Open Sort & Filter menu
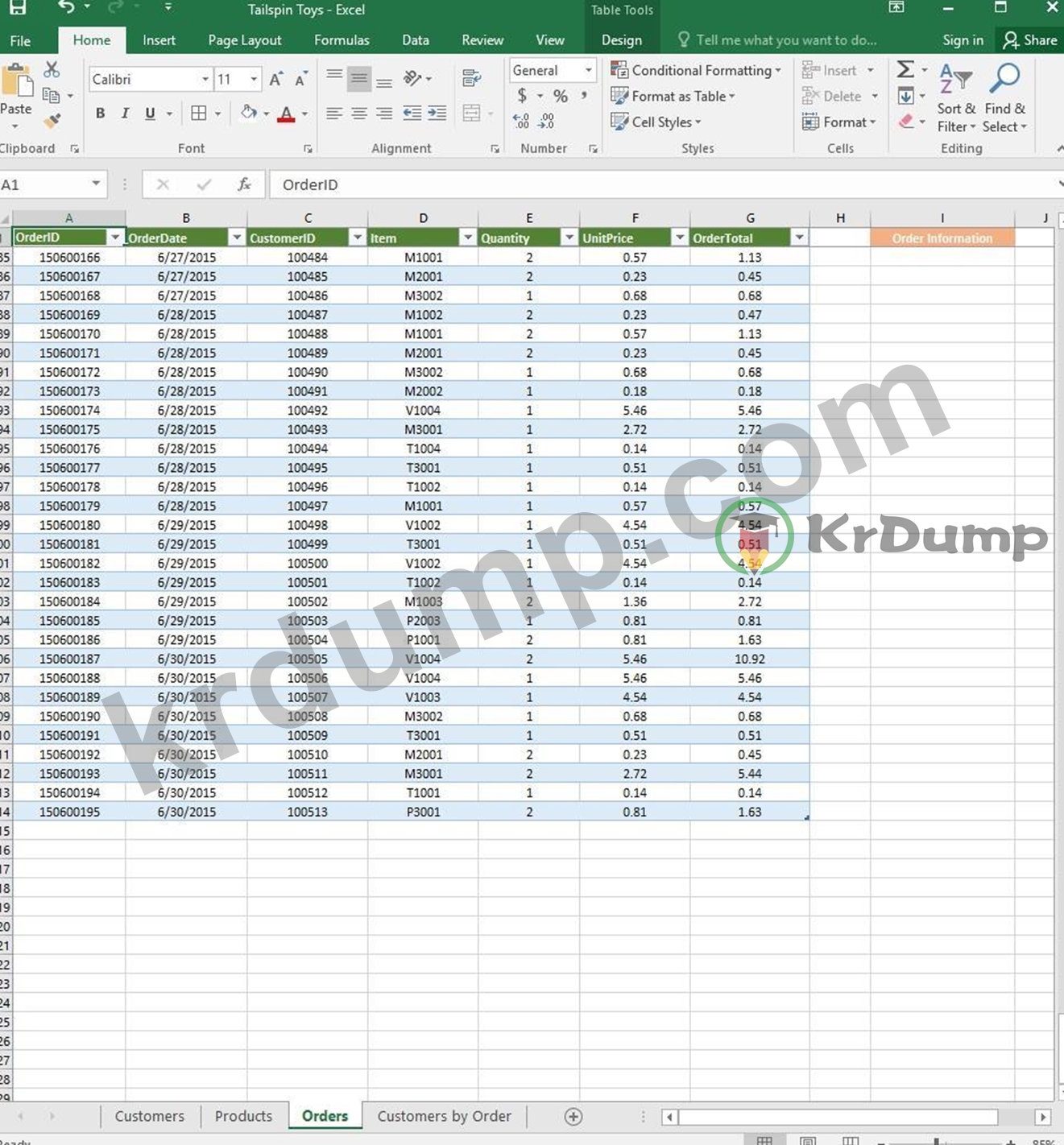The image size is (1064, 1145). (956, 98)
